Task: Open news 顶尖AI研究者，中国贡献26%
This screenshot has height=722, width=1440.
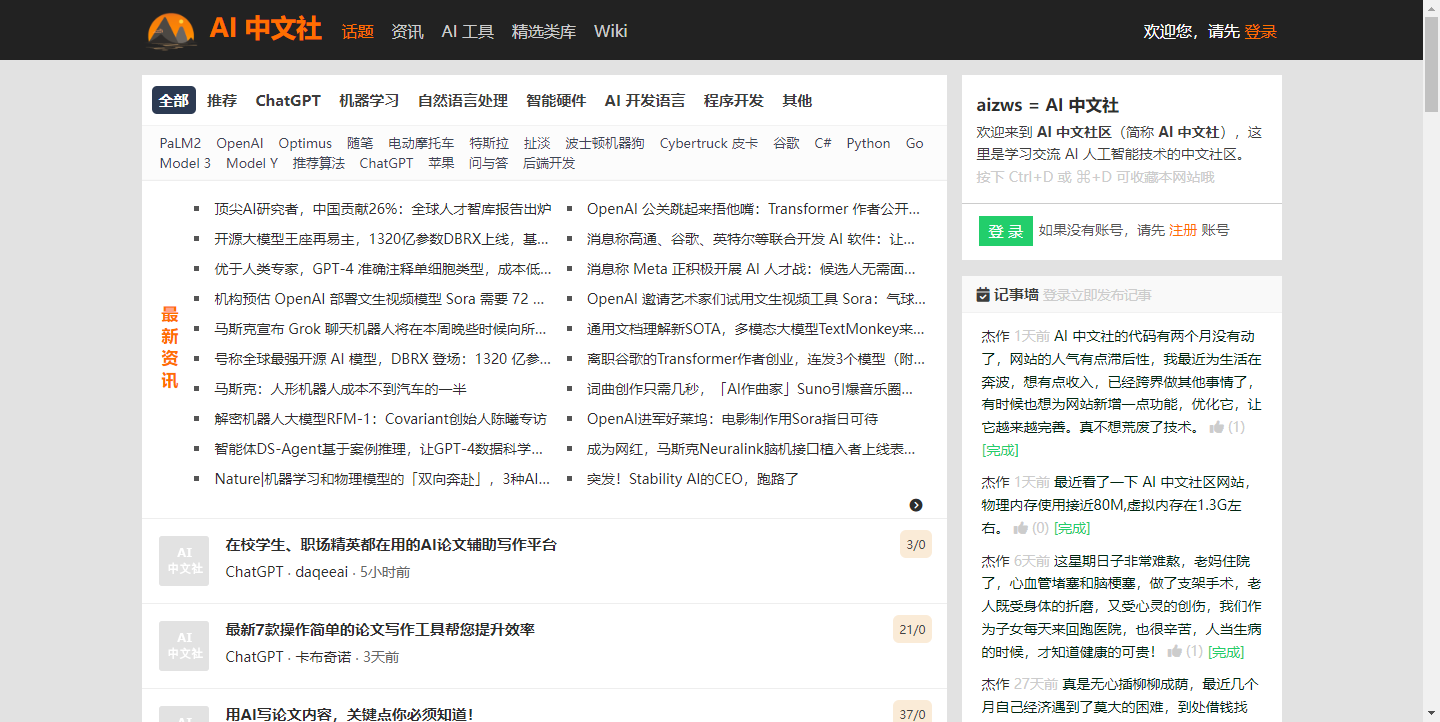Action: pyautogui.click(x=383, y=209)
